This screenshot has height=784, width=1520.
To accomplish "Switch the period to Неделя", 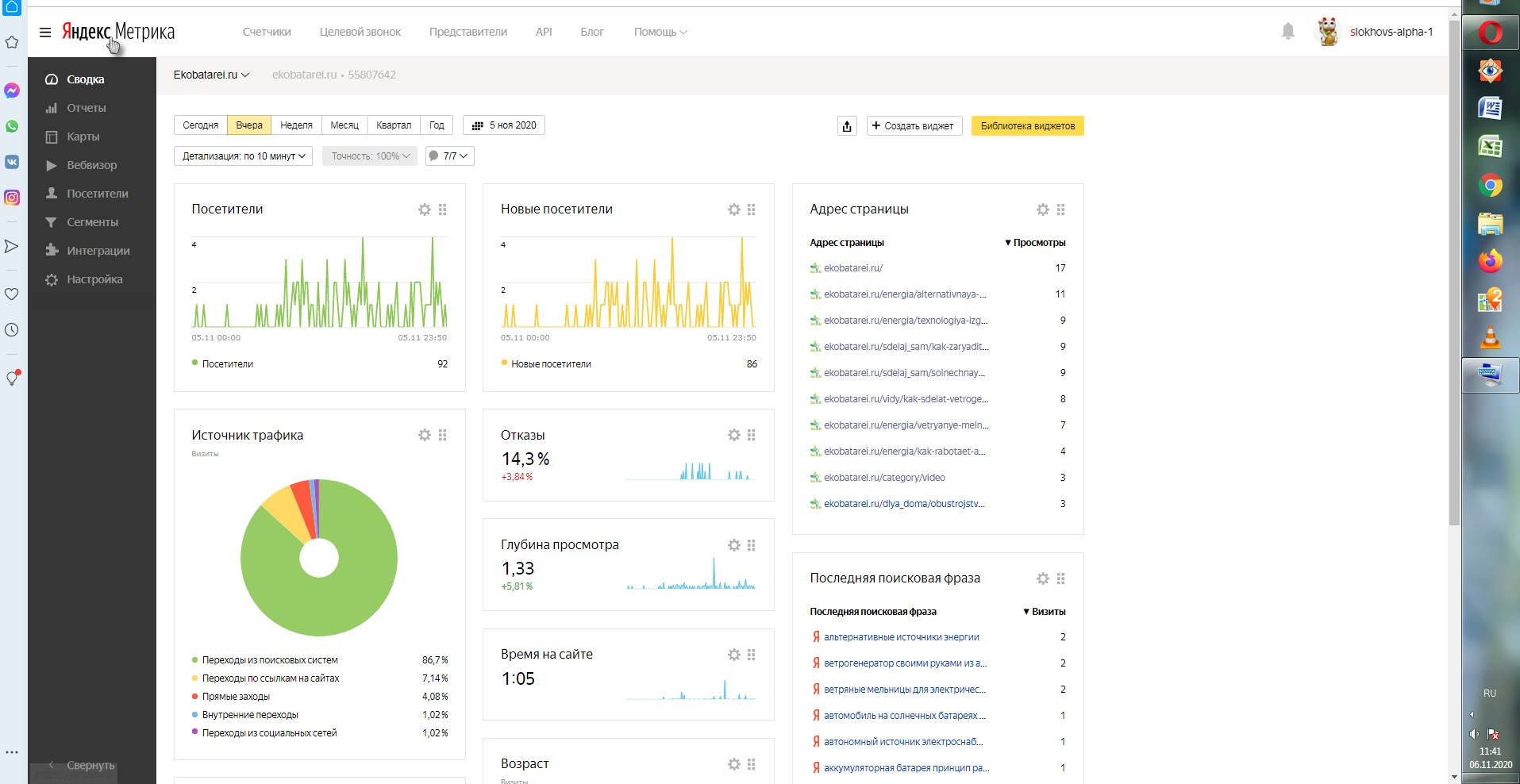I will 296,125.
